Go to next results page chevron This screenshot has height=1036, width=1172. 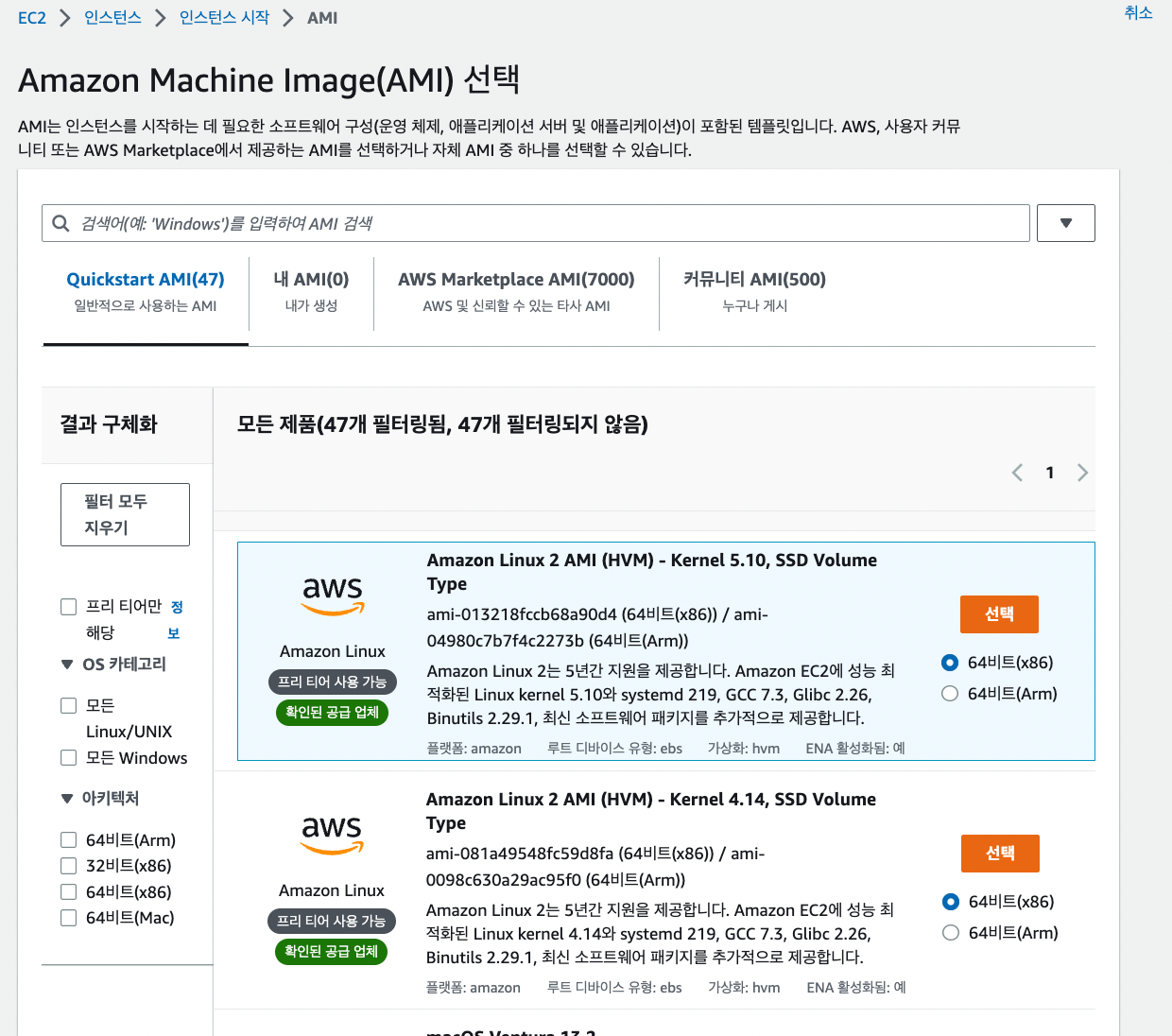(1083, 473)
